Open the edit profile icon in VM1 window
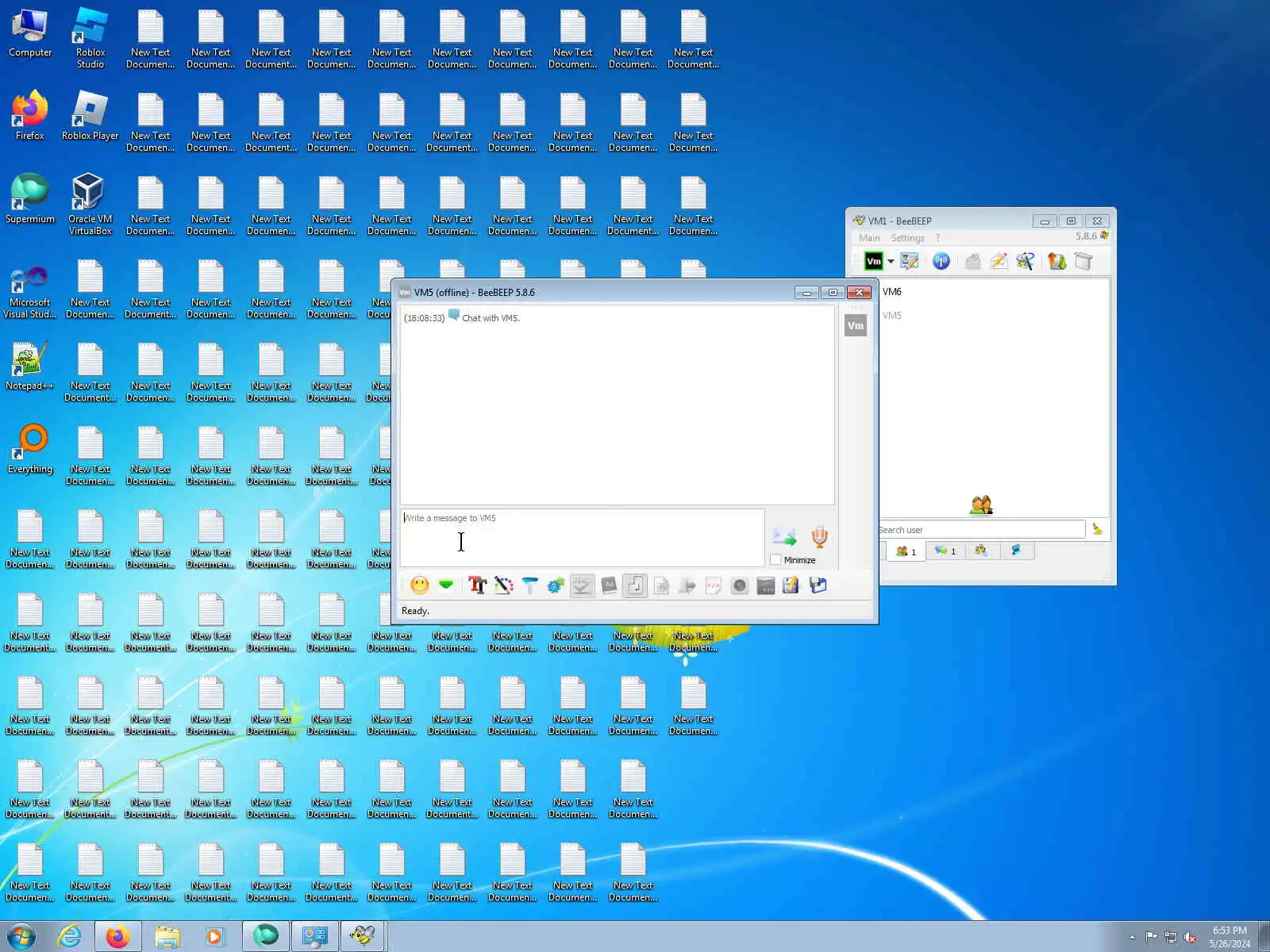This screenshot has height=952, width=1270. click(x=910, y=261)
